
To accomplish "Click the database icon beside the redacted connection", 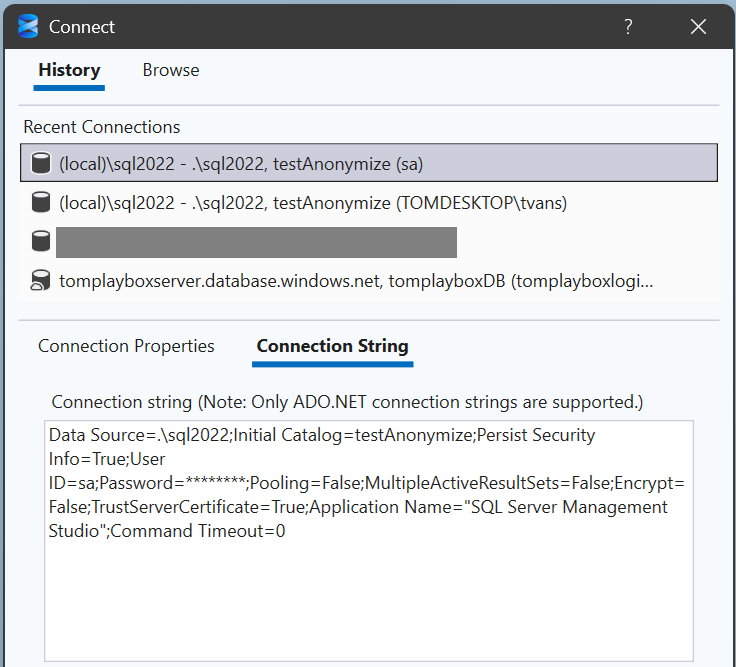I will 41,241.
